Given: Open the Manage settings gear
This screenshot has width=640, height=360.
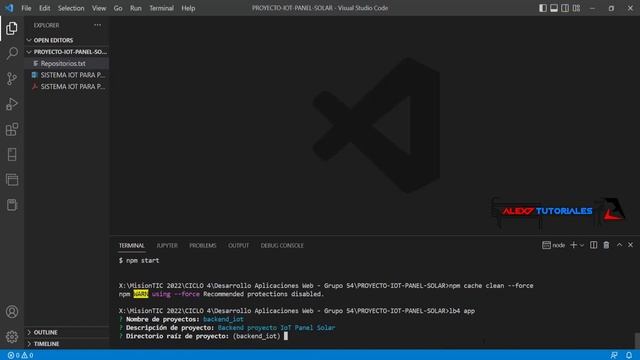Looking at the screenshot, I should pos(12,337).
